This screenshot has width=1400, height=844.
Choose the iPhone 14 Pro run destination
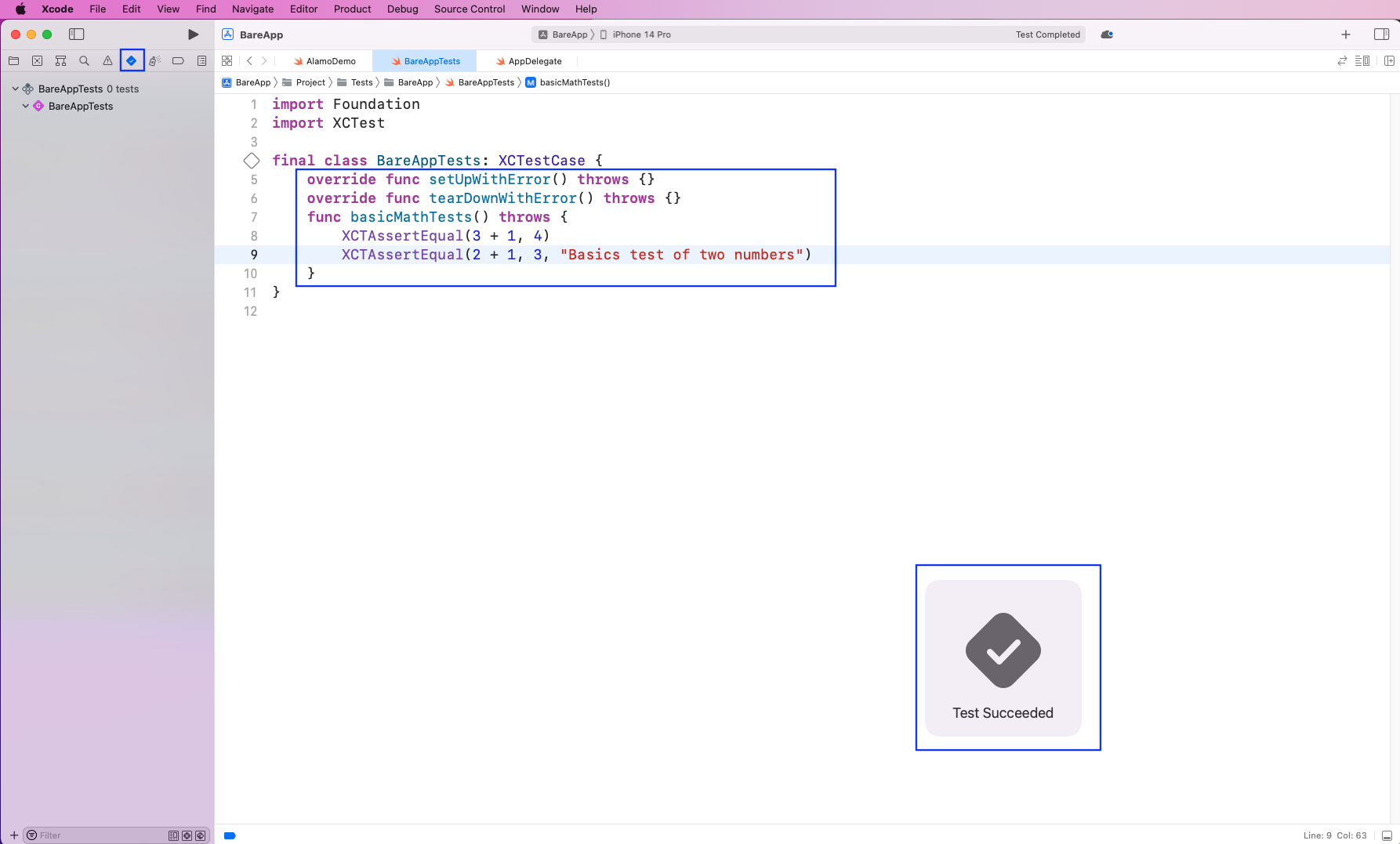click(636, 34)
